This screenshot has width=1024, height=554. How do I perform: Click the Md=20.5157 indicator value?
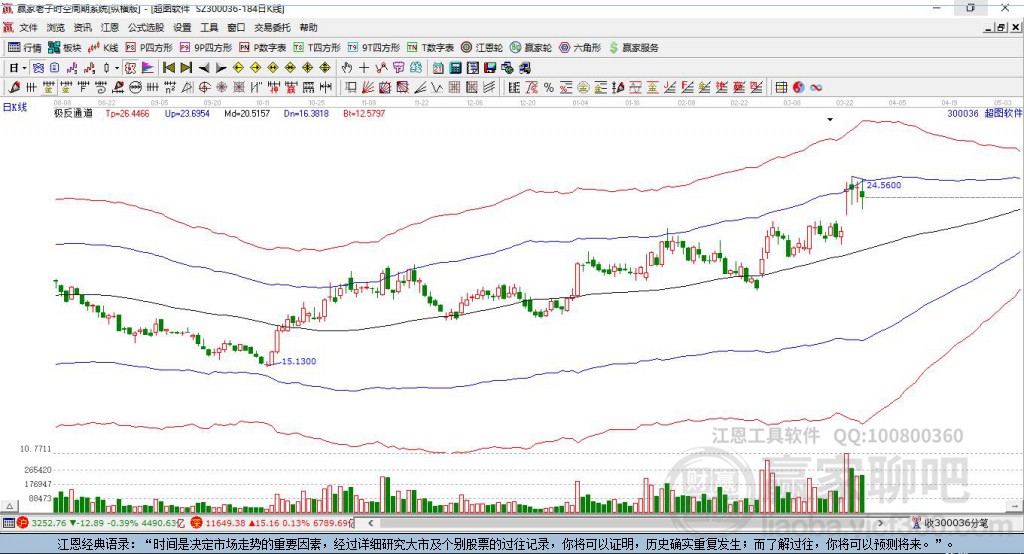(x=247, y=114)
